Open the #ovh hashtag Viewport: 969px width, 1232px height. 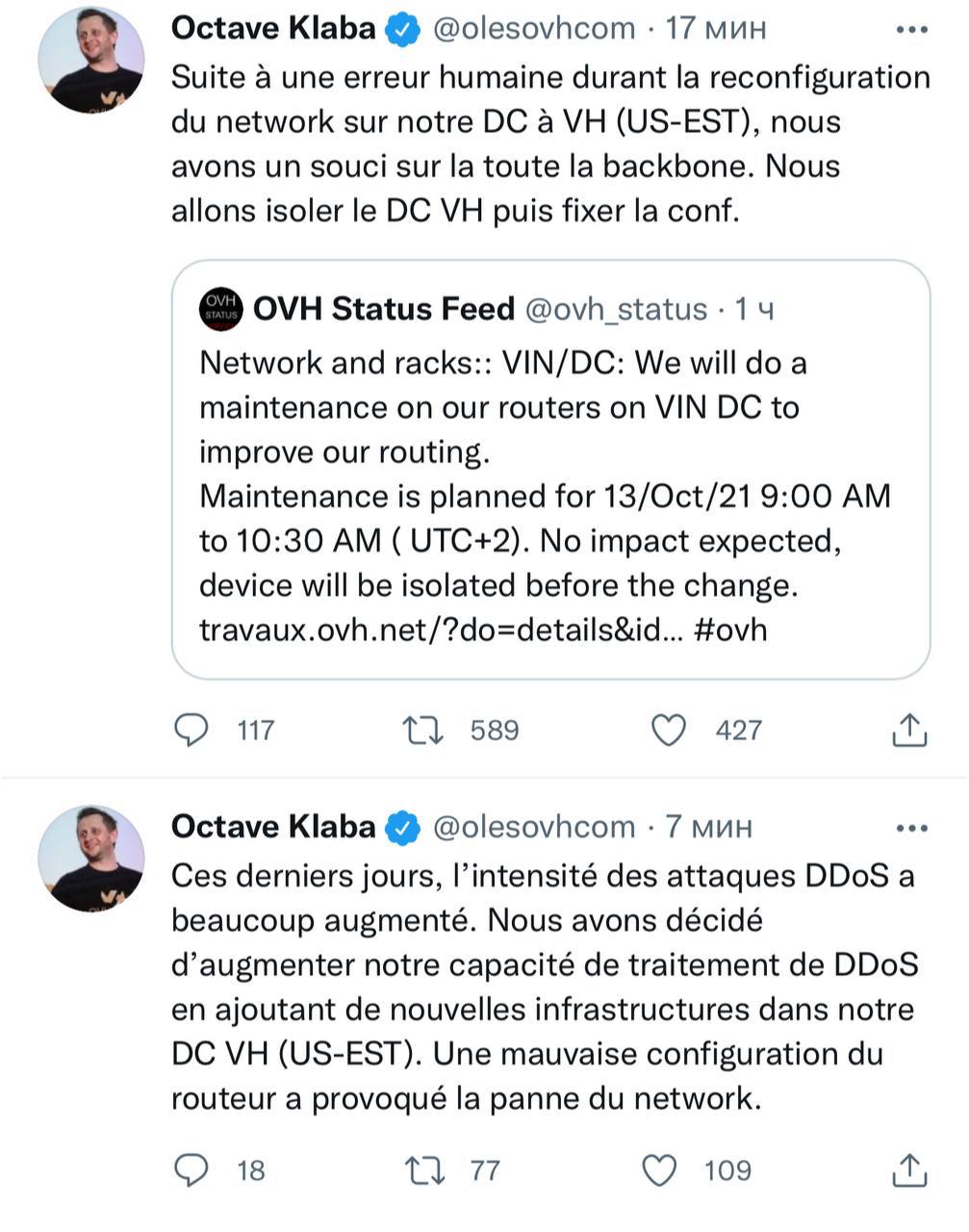click(730, 629)
